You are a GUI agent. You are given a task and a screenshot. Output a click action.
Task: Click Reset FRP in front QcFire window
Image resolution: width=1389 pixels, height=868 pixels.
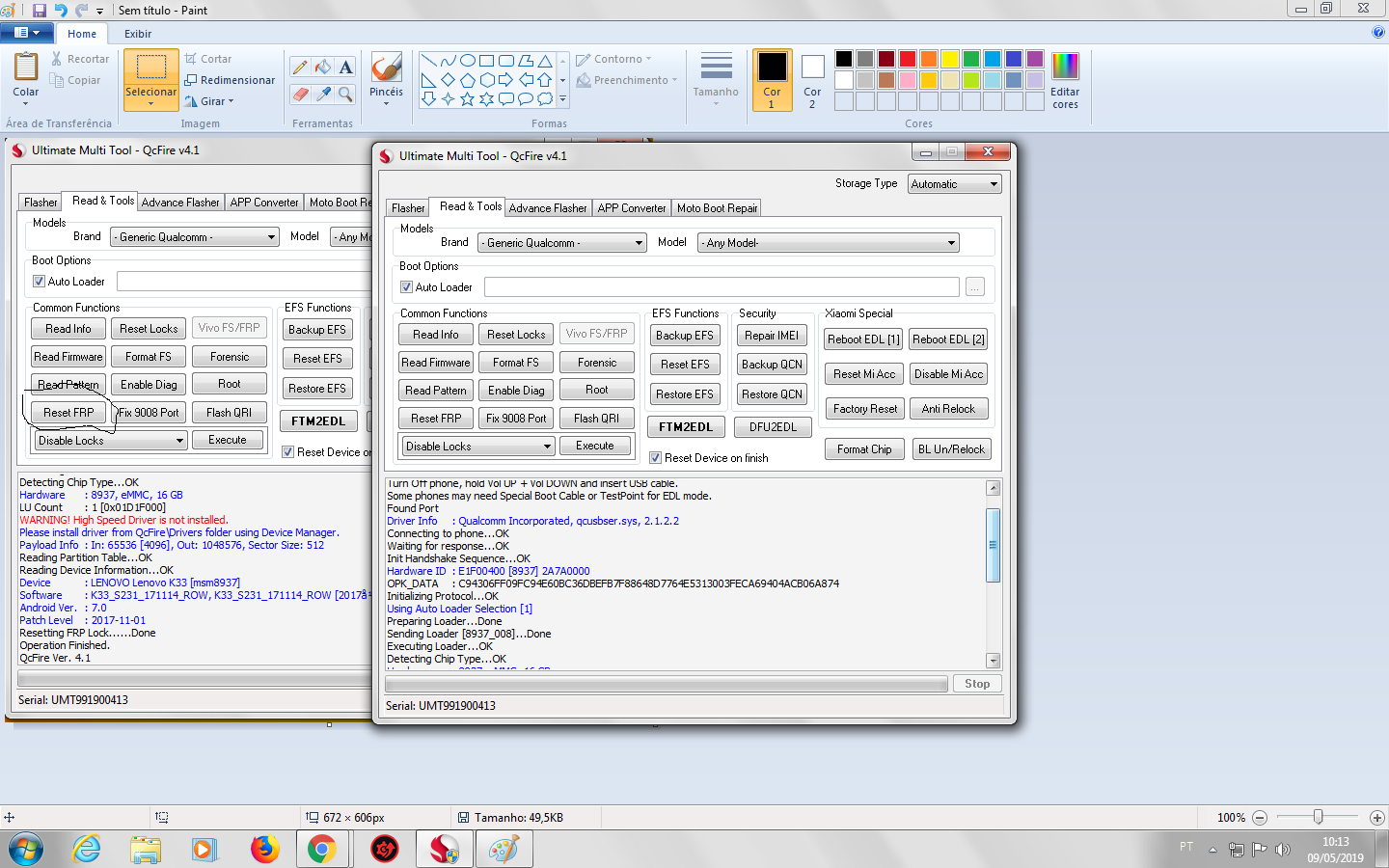(x=436, y=419)
